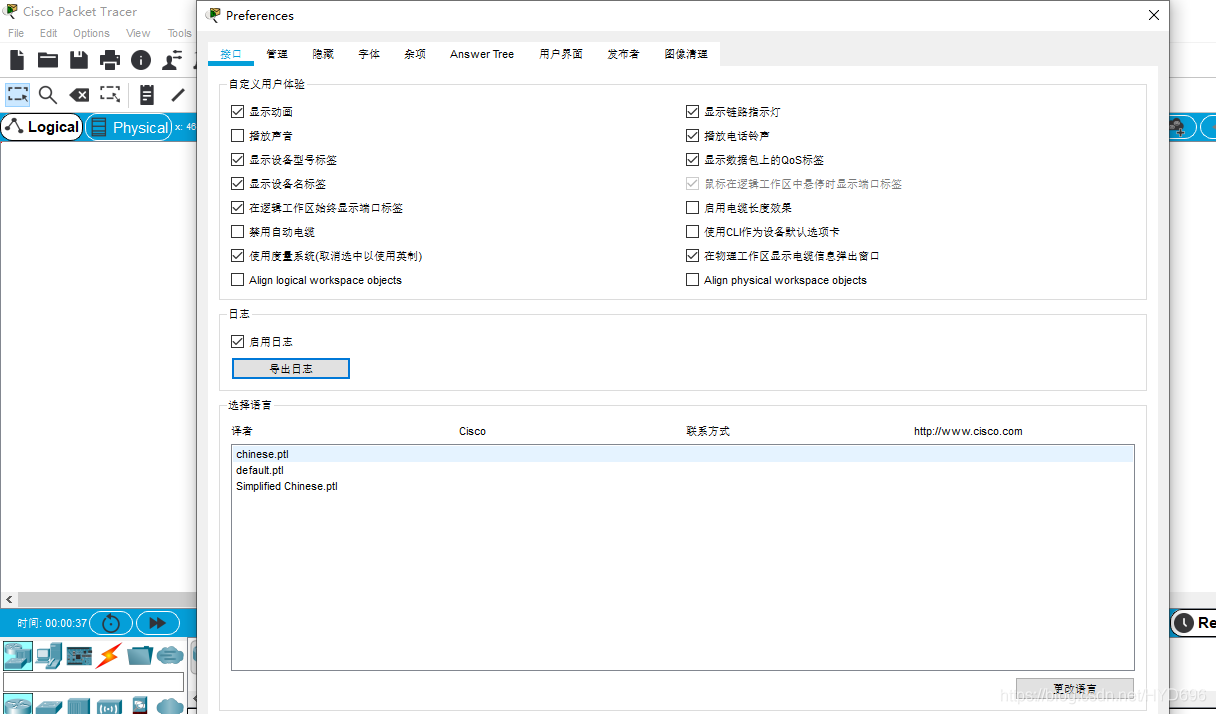Image resolution: width=1216 pixels, height=714 pixels.
Task: Switch to the Physical workspace view
Action: (x=128, y=127)
